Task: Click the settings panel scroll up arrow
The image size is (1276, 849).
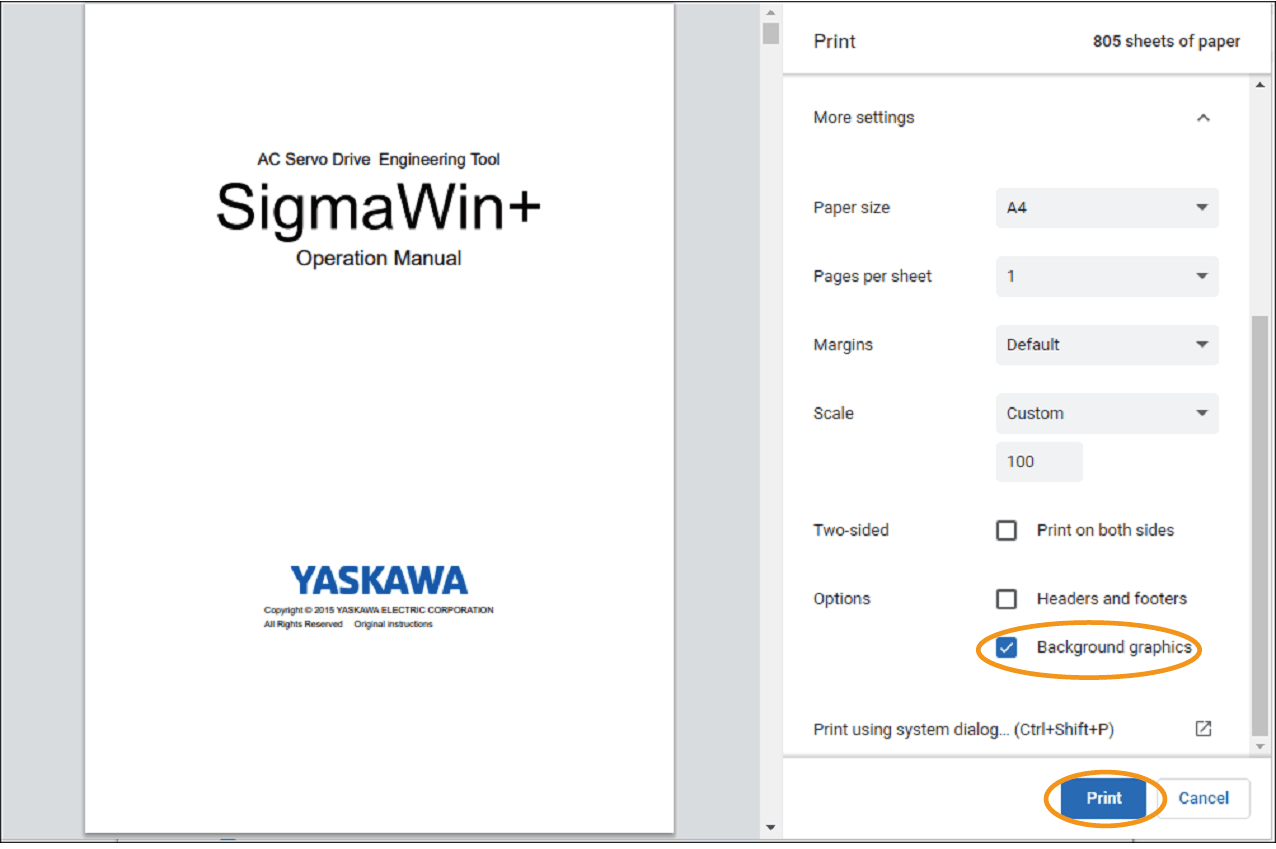Action: pos(1259,85)
